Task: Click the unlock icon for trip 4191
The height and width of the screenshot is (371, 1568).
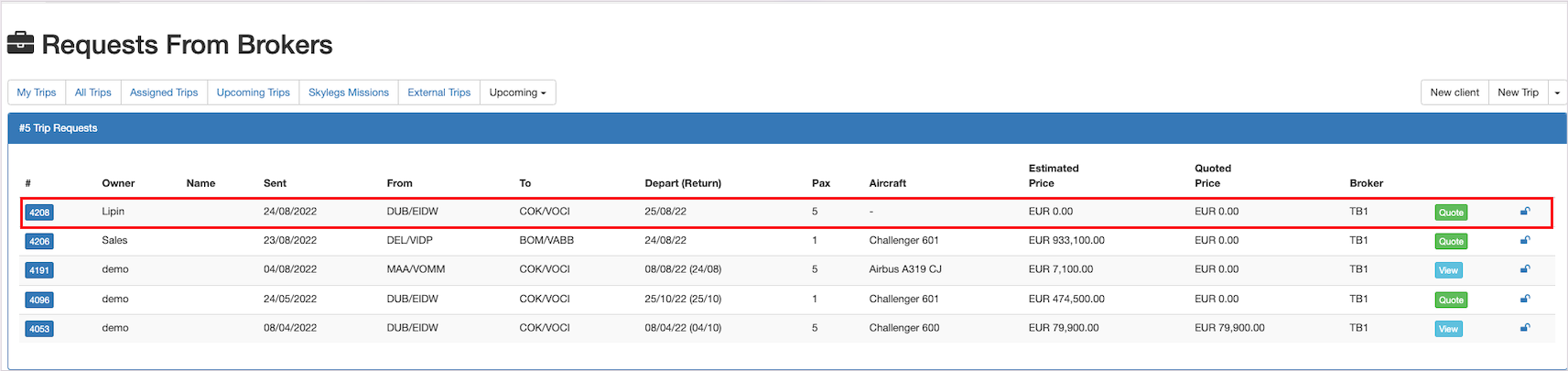Action: 1525,269
